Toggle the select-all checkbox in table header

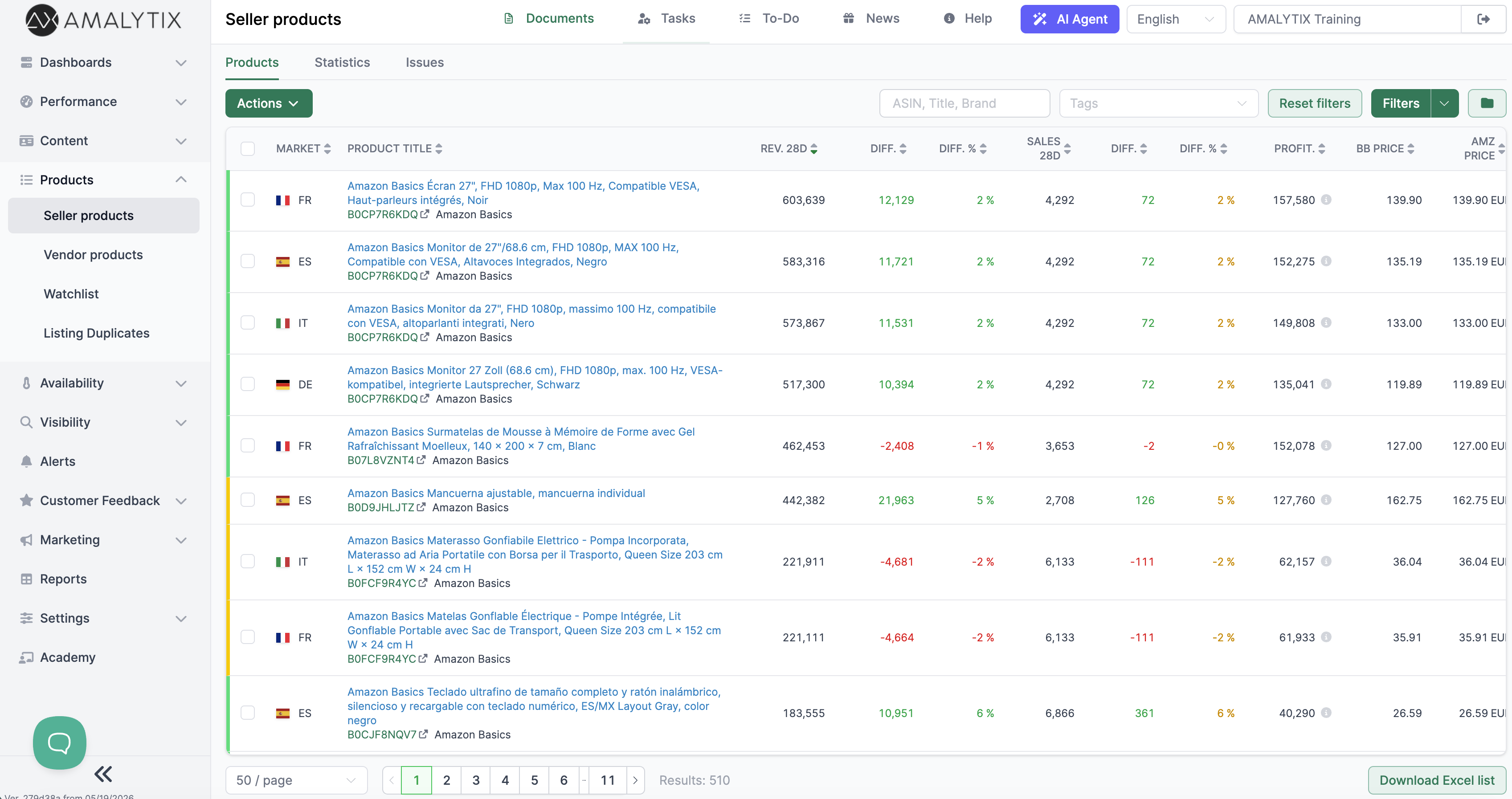point(248,149)
